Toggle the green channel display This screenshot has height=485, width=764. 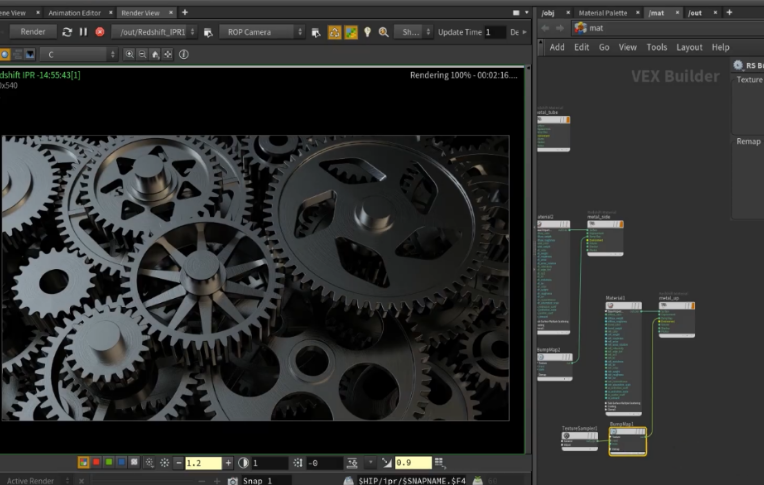[x=108, y=463]
